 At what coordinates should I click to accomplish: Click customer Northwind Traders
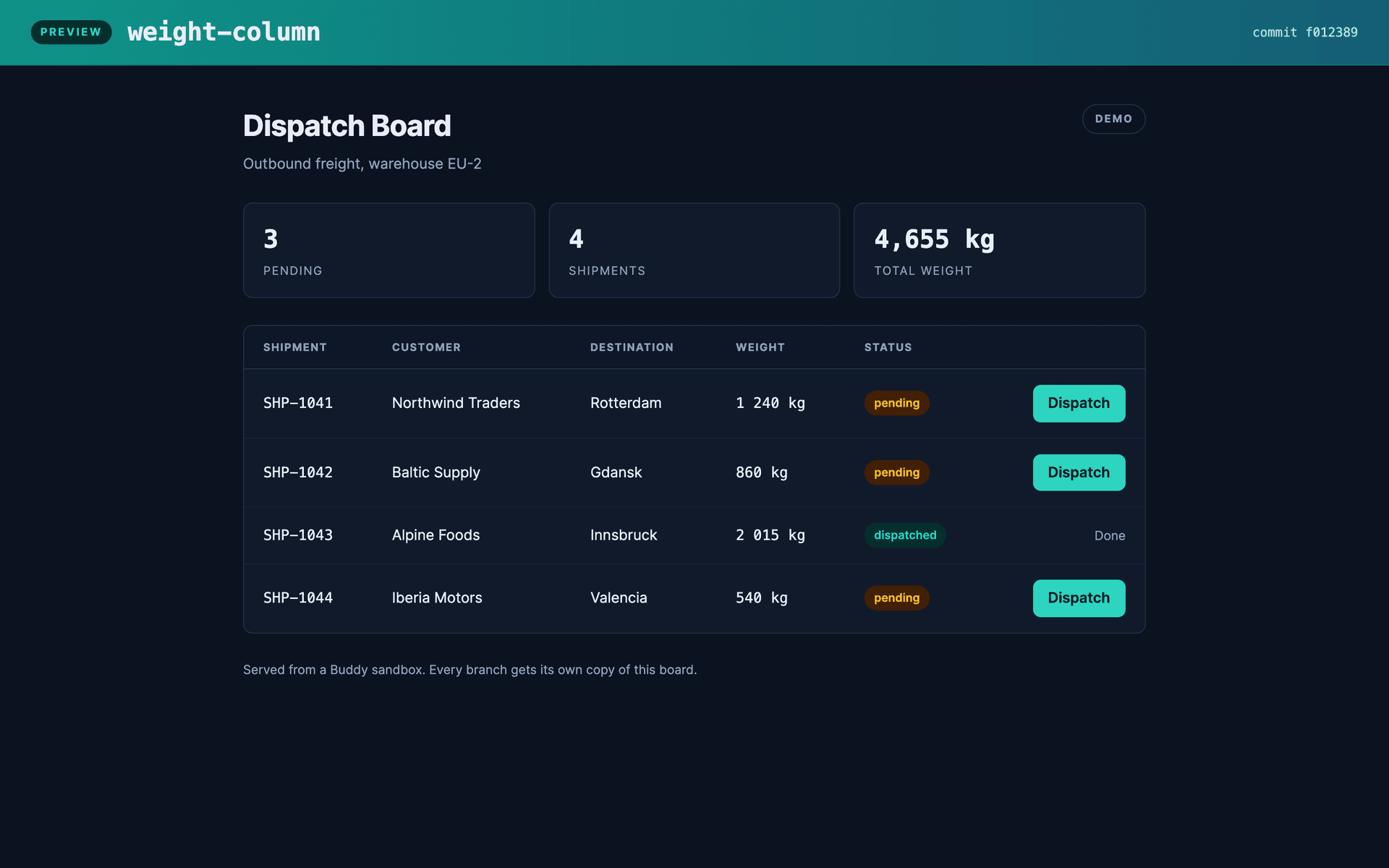point(456,403)
